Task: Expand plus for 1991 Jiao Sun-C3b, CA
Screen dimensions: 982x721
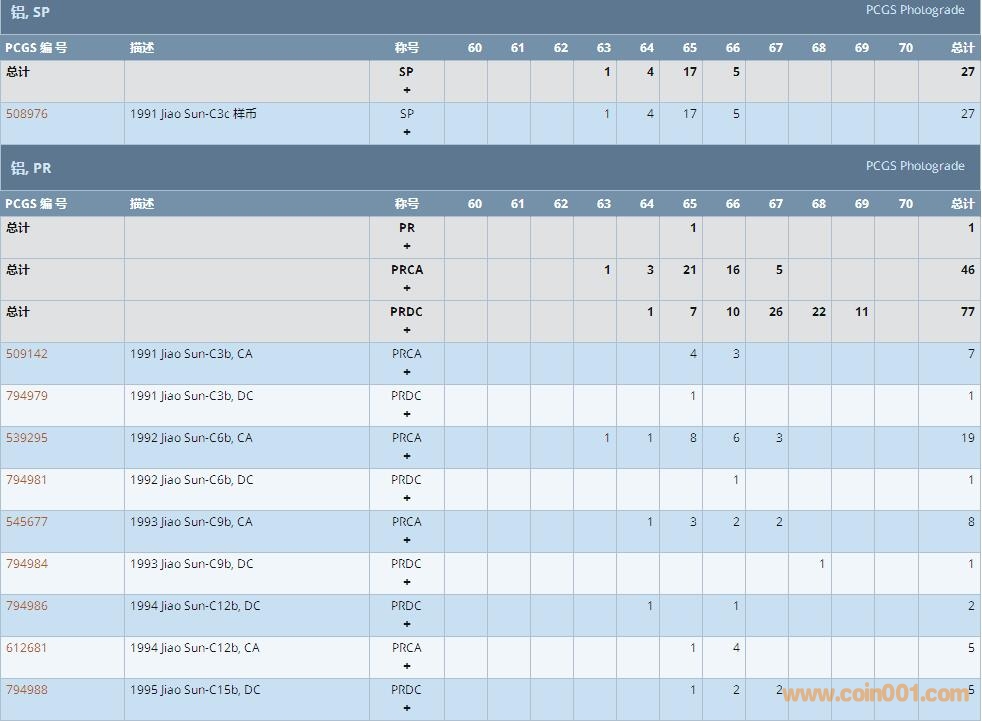Action: (x=407, y=372)
